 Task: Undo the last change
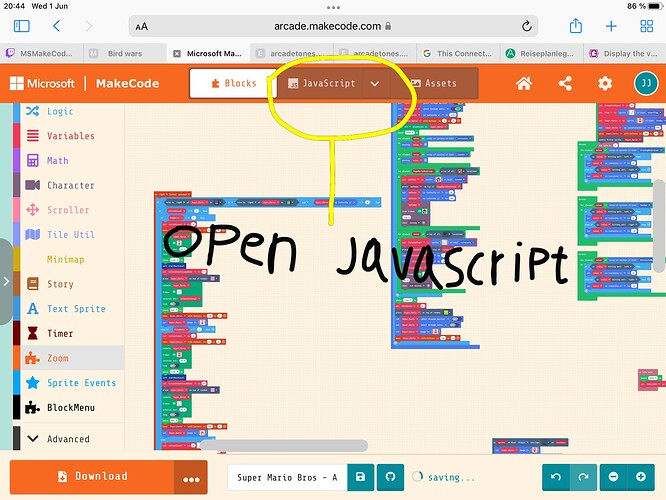tap(556, 477)
